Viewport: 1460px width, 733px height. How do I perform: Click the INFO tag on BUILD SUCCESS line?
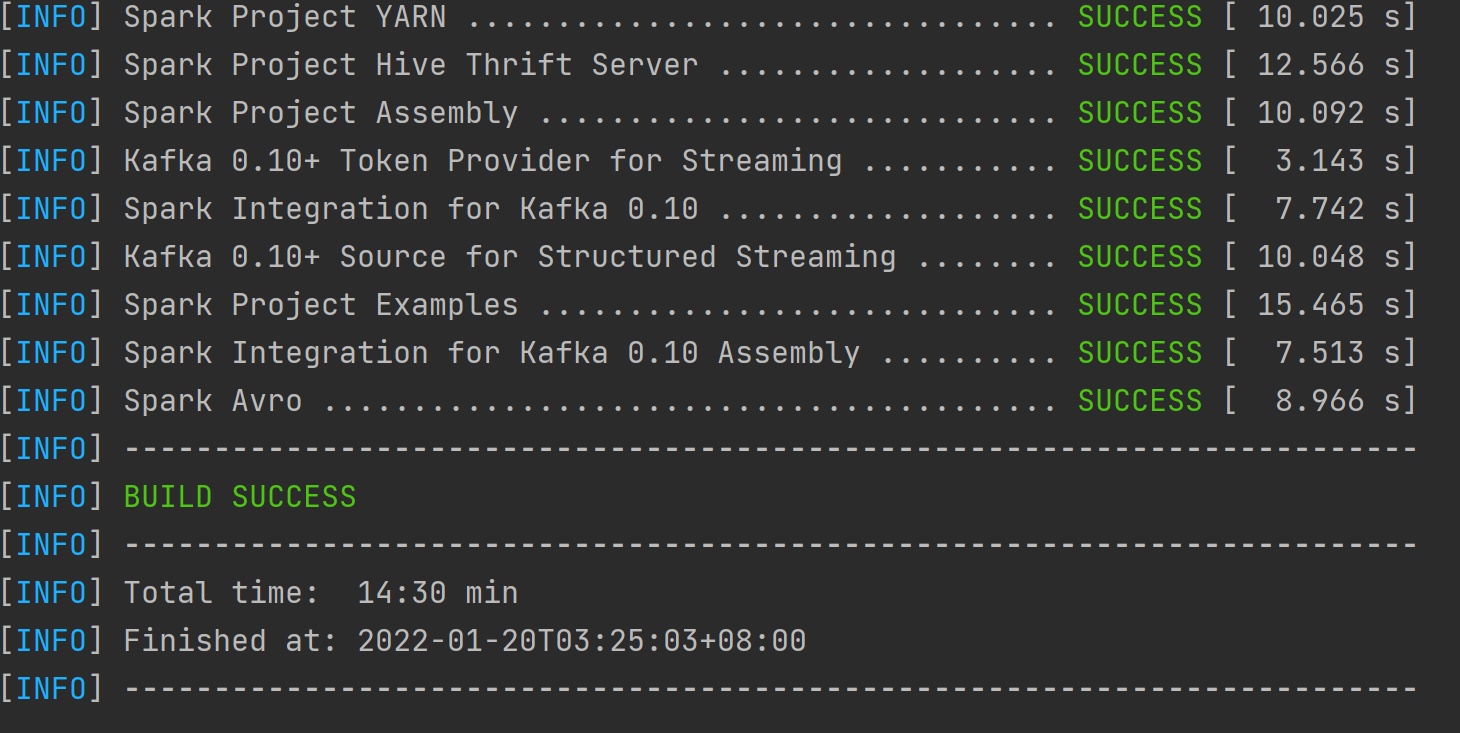52,497
